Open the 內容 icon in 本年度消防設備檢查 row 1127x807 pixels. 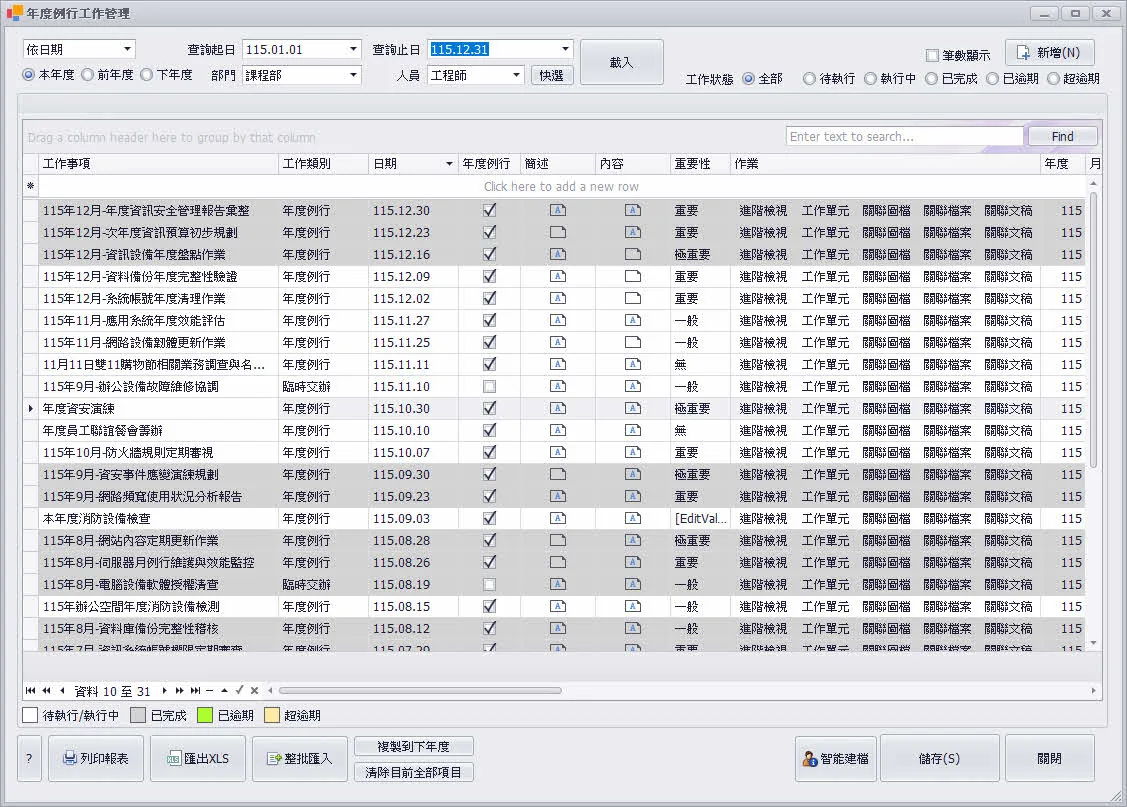tap(632, 518)
